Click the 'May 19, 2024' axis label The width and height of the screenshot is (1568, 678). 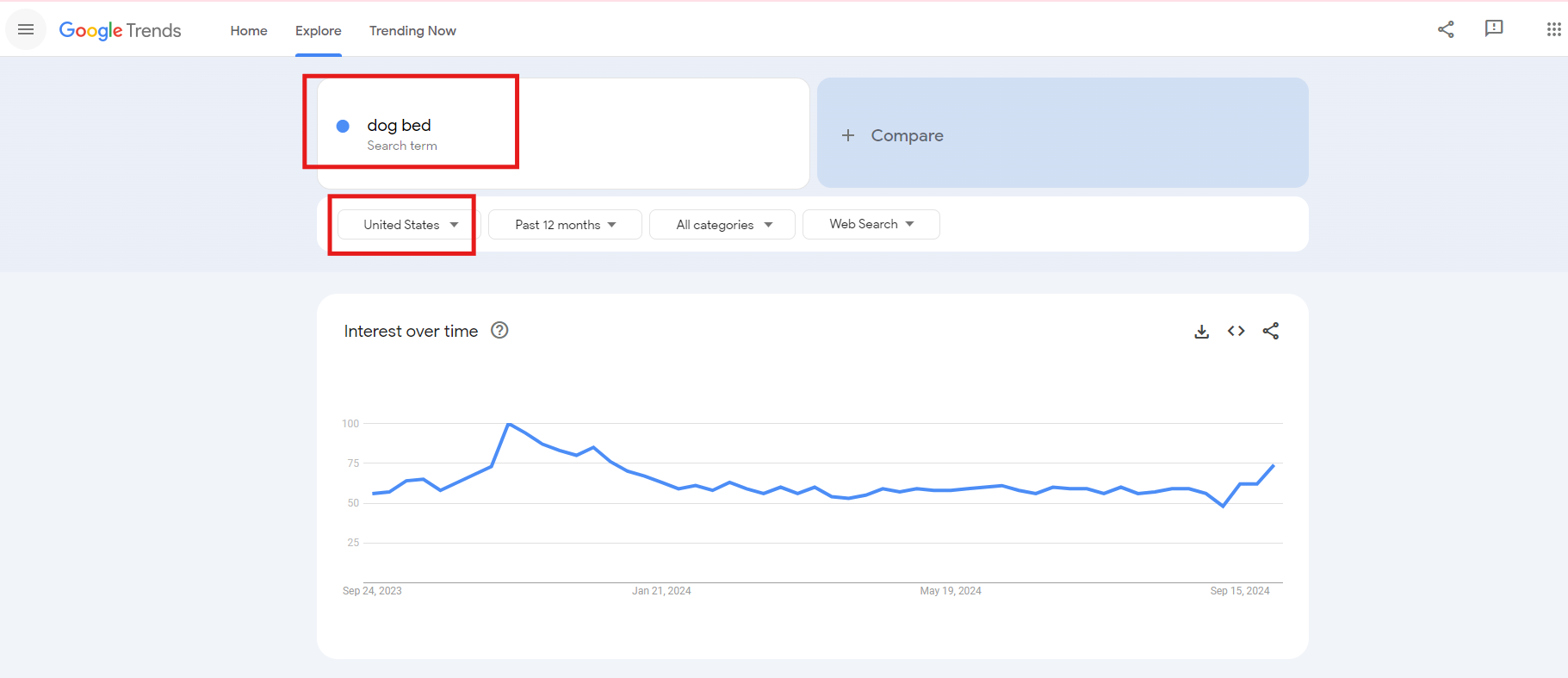[951, 591]
